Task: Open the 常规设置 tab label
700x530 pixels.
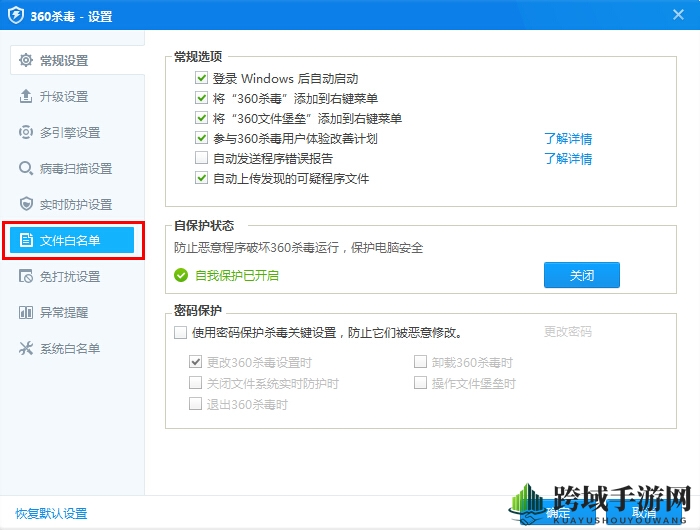Action: (x=64, y=60)
